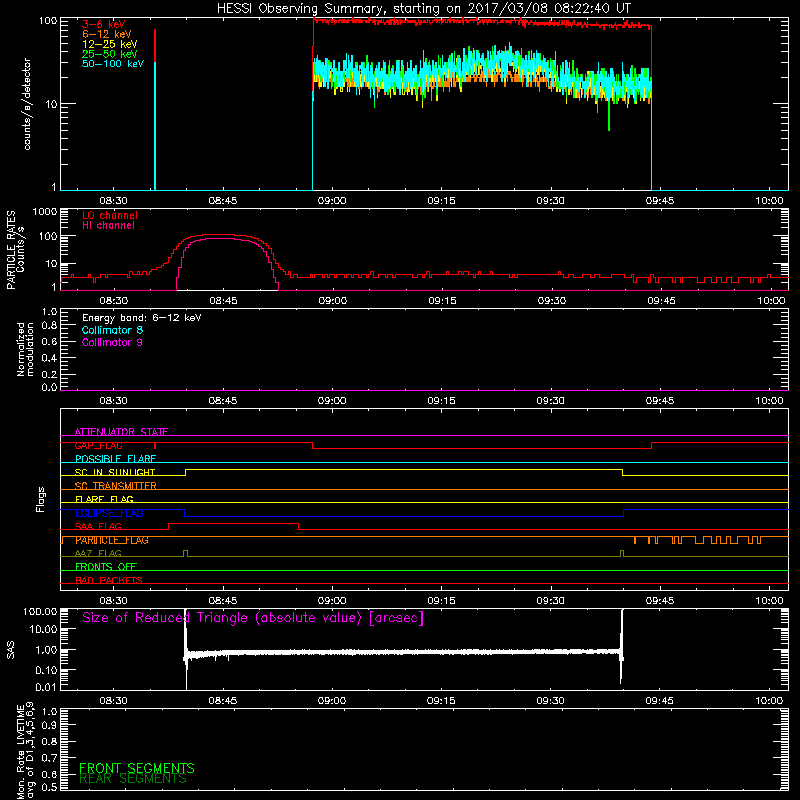Click the vertical "Flags" axis label

(x=41, y=499)
